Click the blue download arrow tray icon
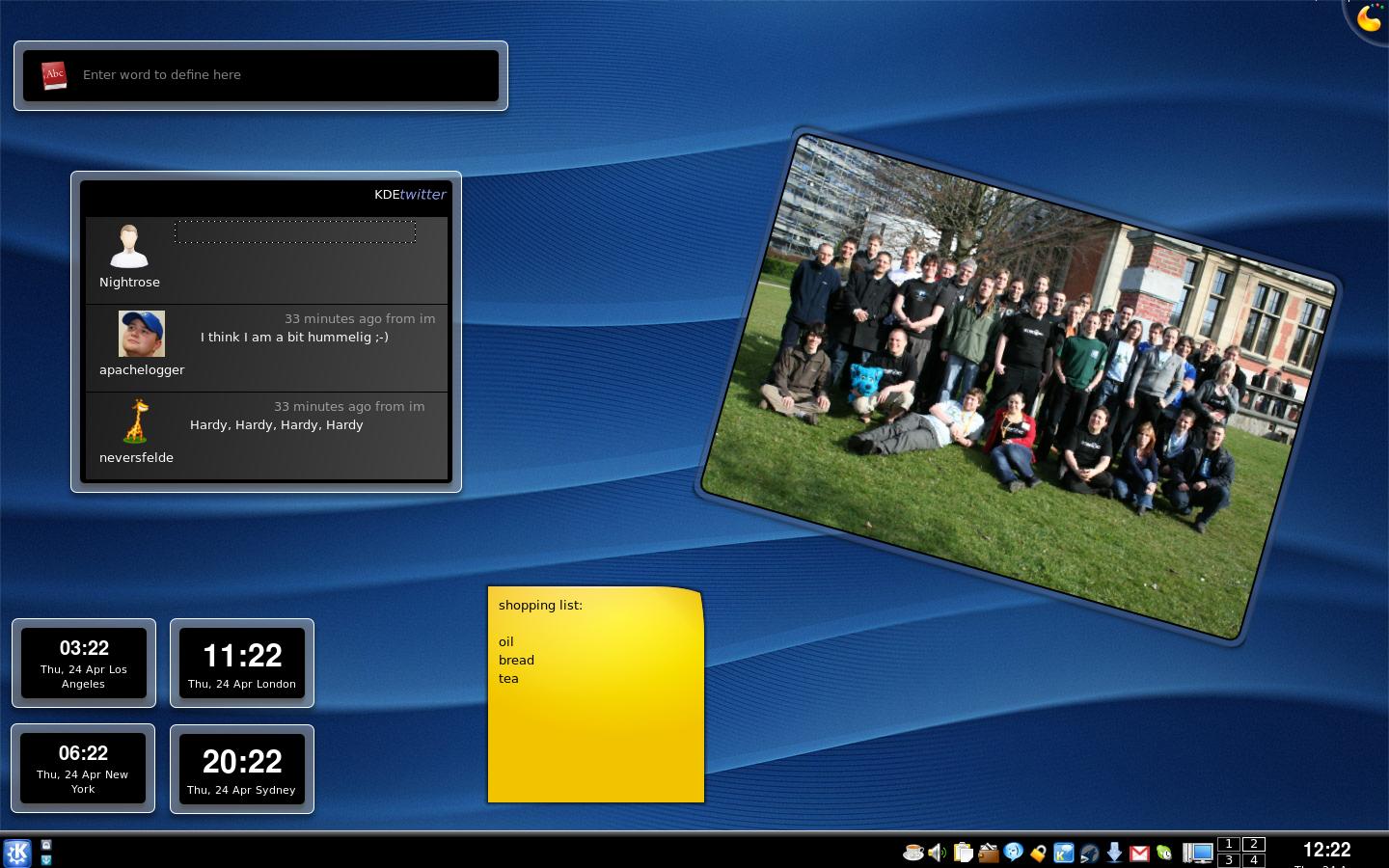 (1114, 853)
